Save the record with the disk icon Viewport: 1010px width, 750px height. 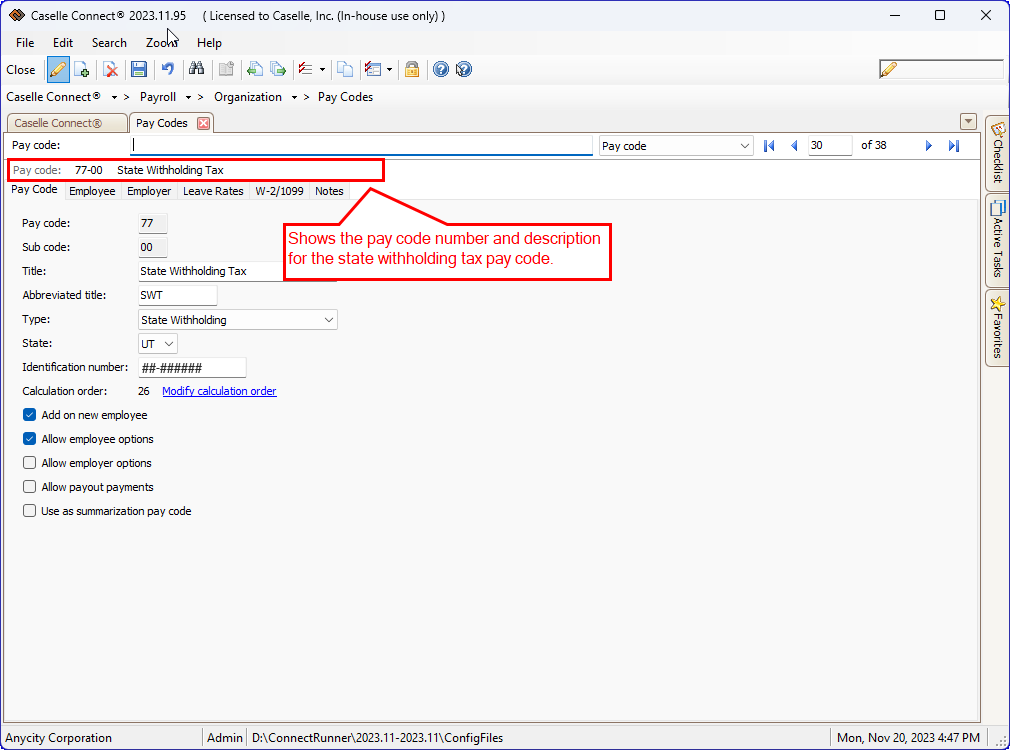pos(139,69)
